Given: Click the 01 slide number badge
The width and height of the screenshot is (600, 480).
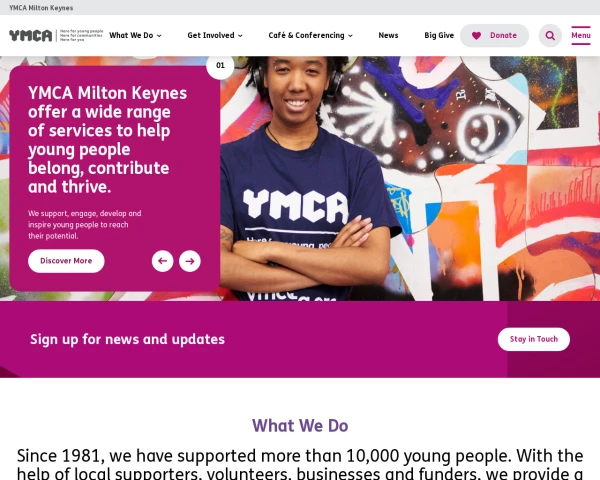Looking at the screenshot, I should tap(220, 65).
